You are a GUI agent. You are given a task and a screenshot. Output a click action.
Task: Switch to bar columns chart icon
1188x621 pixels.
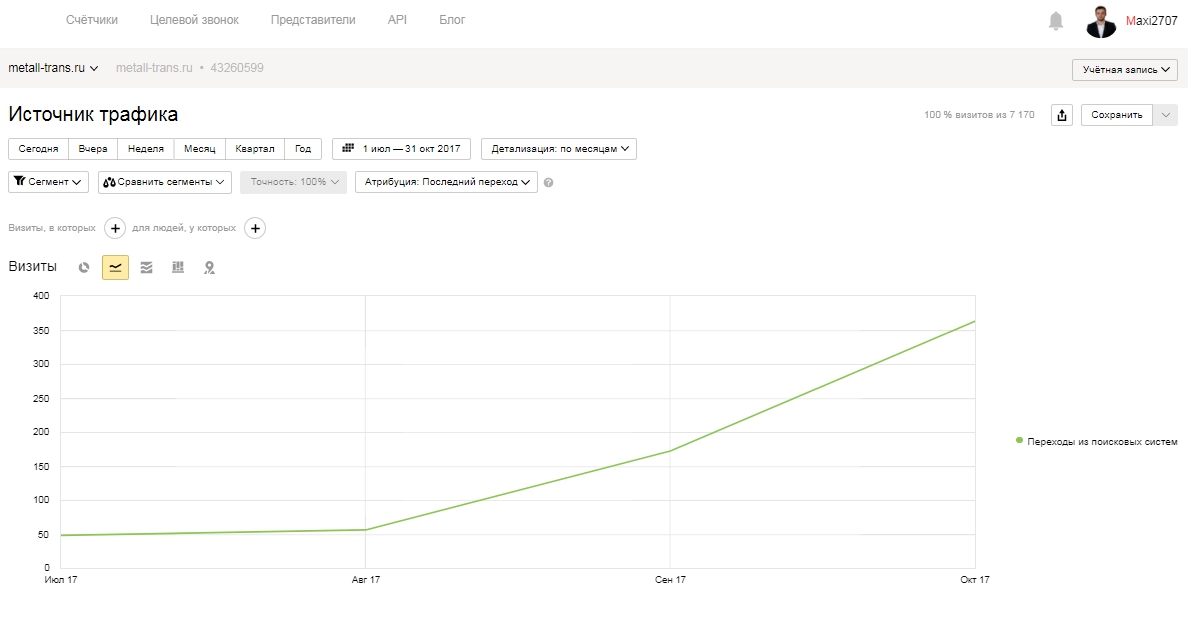178,267
